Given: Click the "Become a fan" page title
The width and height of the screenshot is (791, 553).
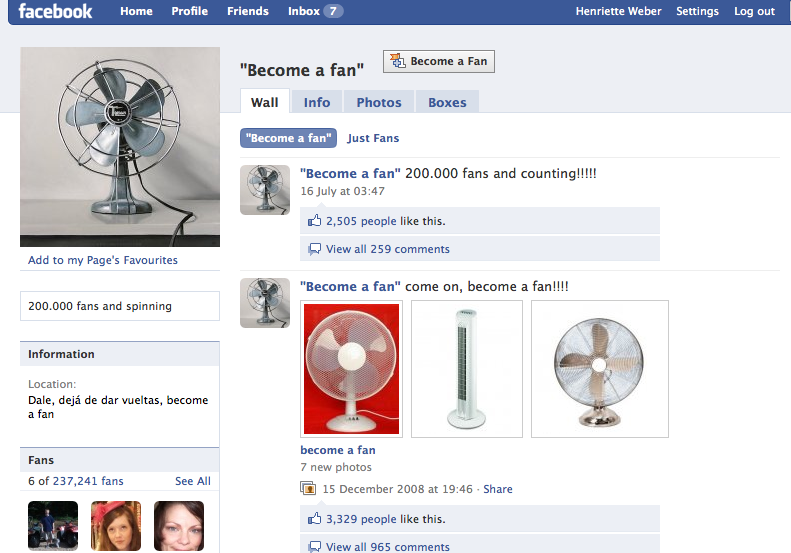Looking at the screenshot, I should coord(302,70).
